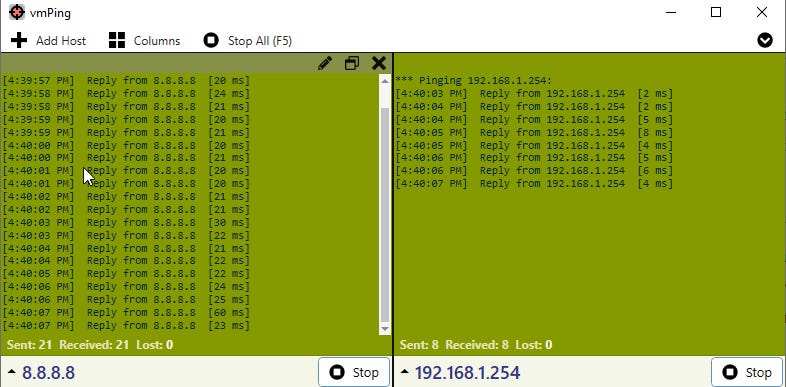Click the scrollbar thumb in 8.8.8.8 log
Image resolution: width=786 pixels, height=387 pixels.
point(385,214)
